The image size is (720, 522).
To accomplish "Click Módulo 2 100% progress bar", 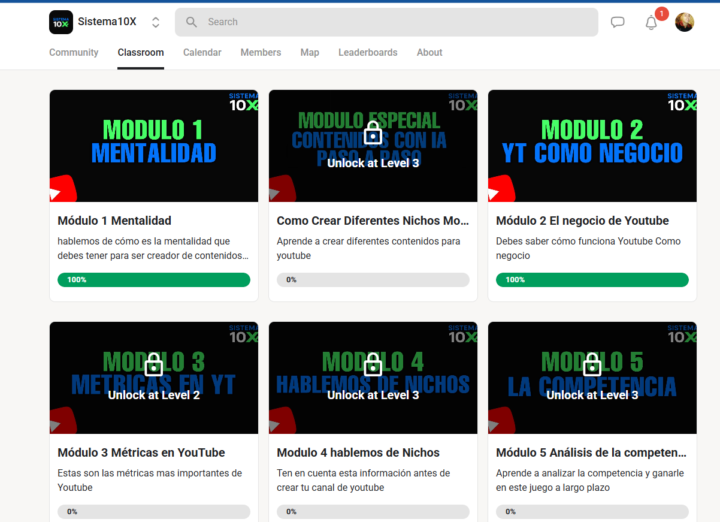I will click(x=592, y=280).
